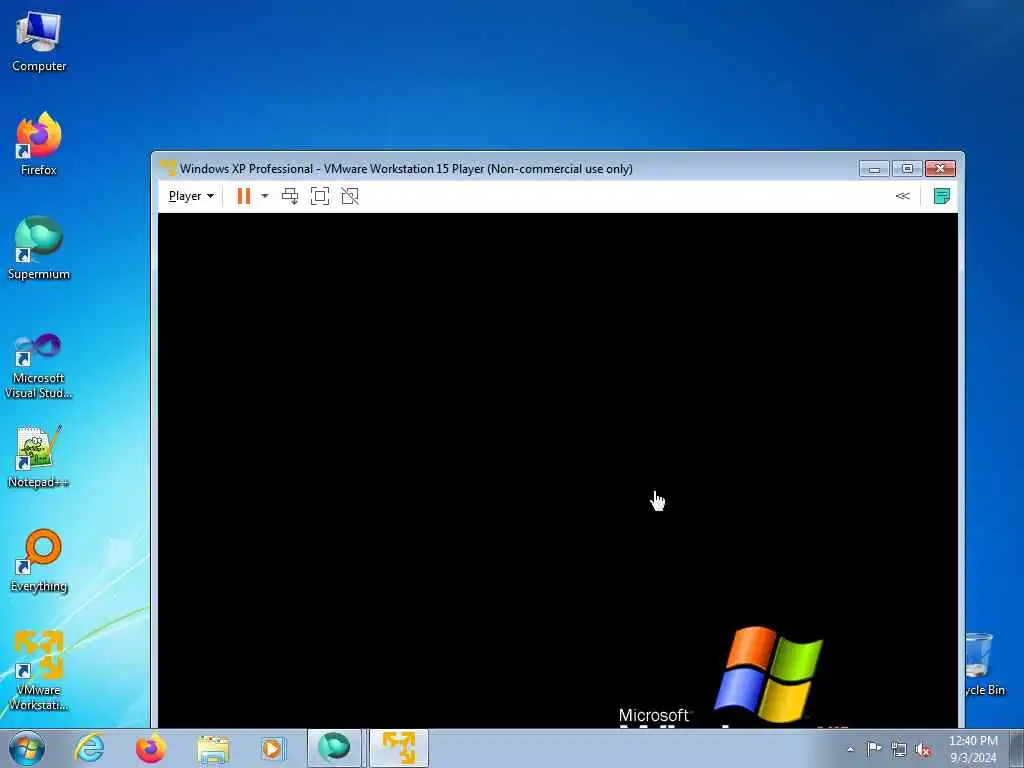Open the Player menu in VMware
The height and width of the screenshot is (768, 1024).
click(x=191, y=196)
